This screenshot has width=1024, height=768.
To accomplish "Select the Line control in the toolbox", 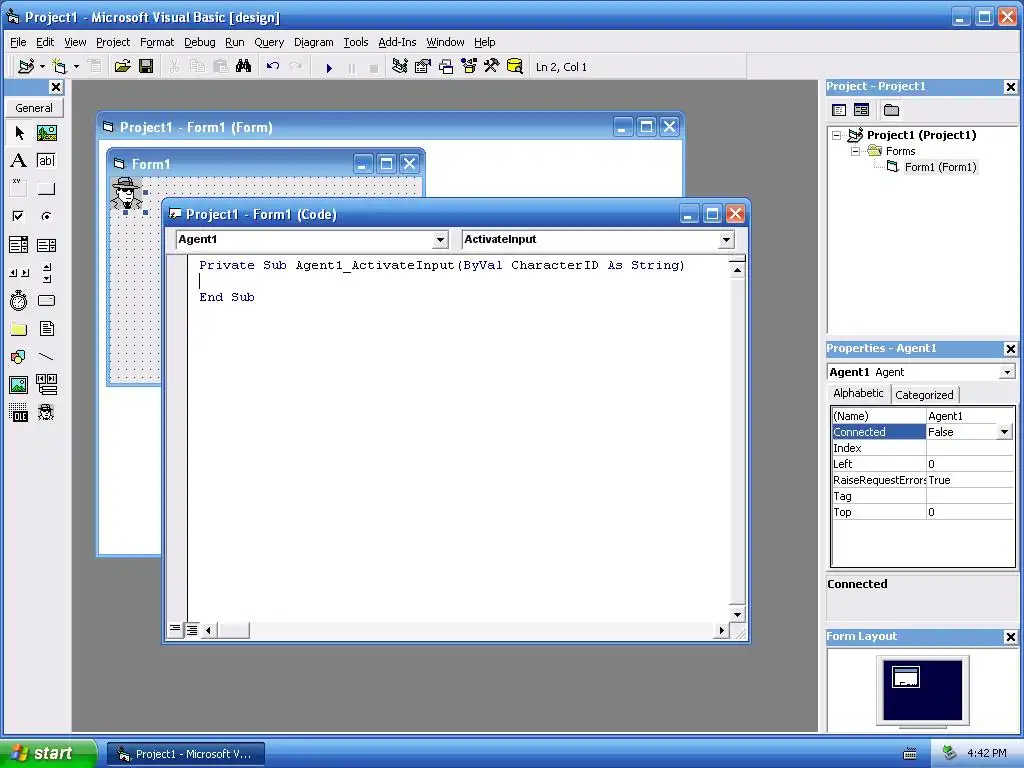I will 46,357.
